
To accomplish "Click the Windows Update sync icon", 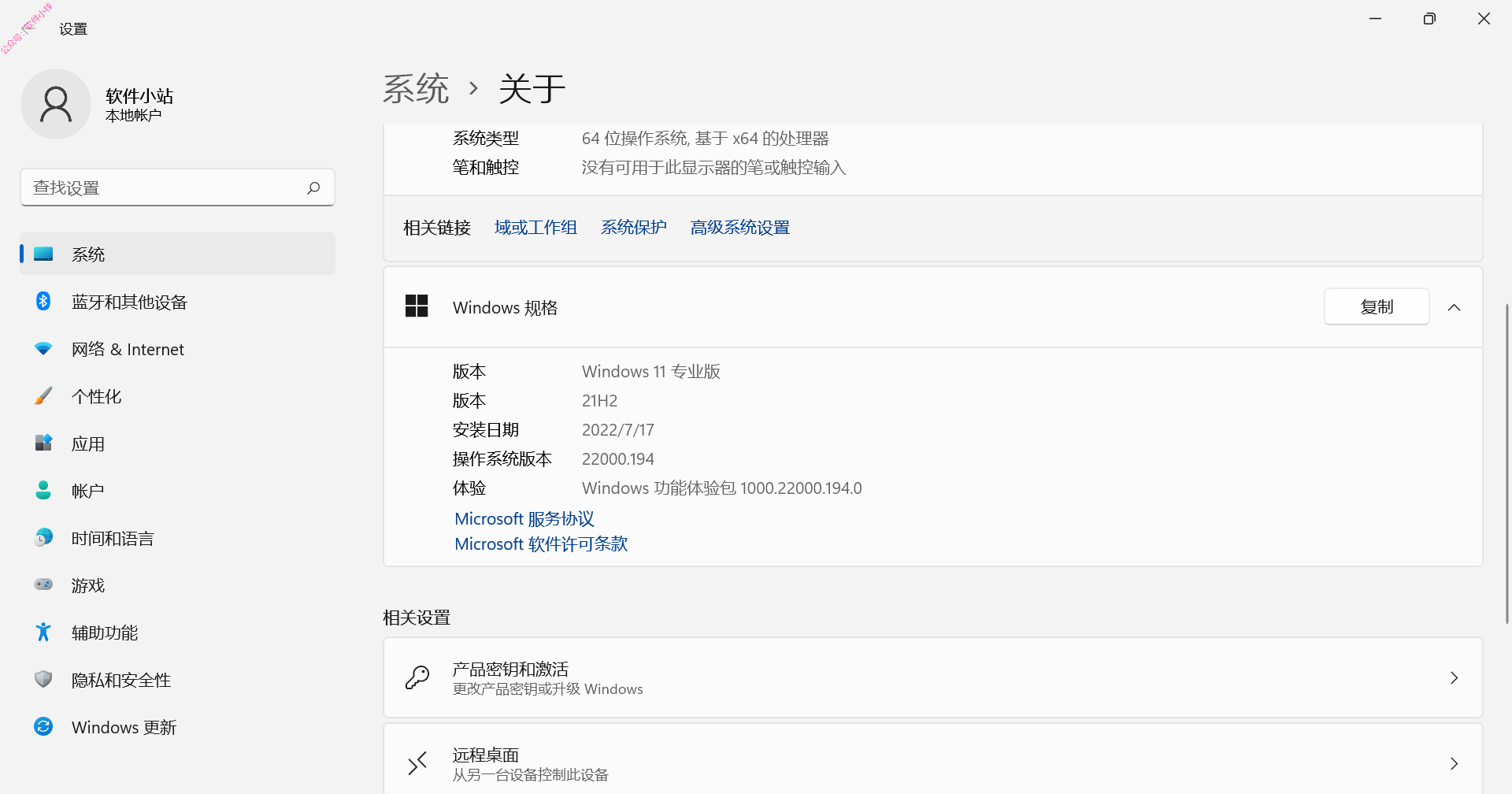I will 43,726.
